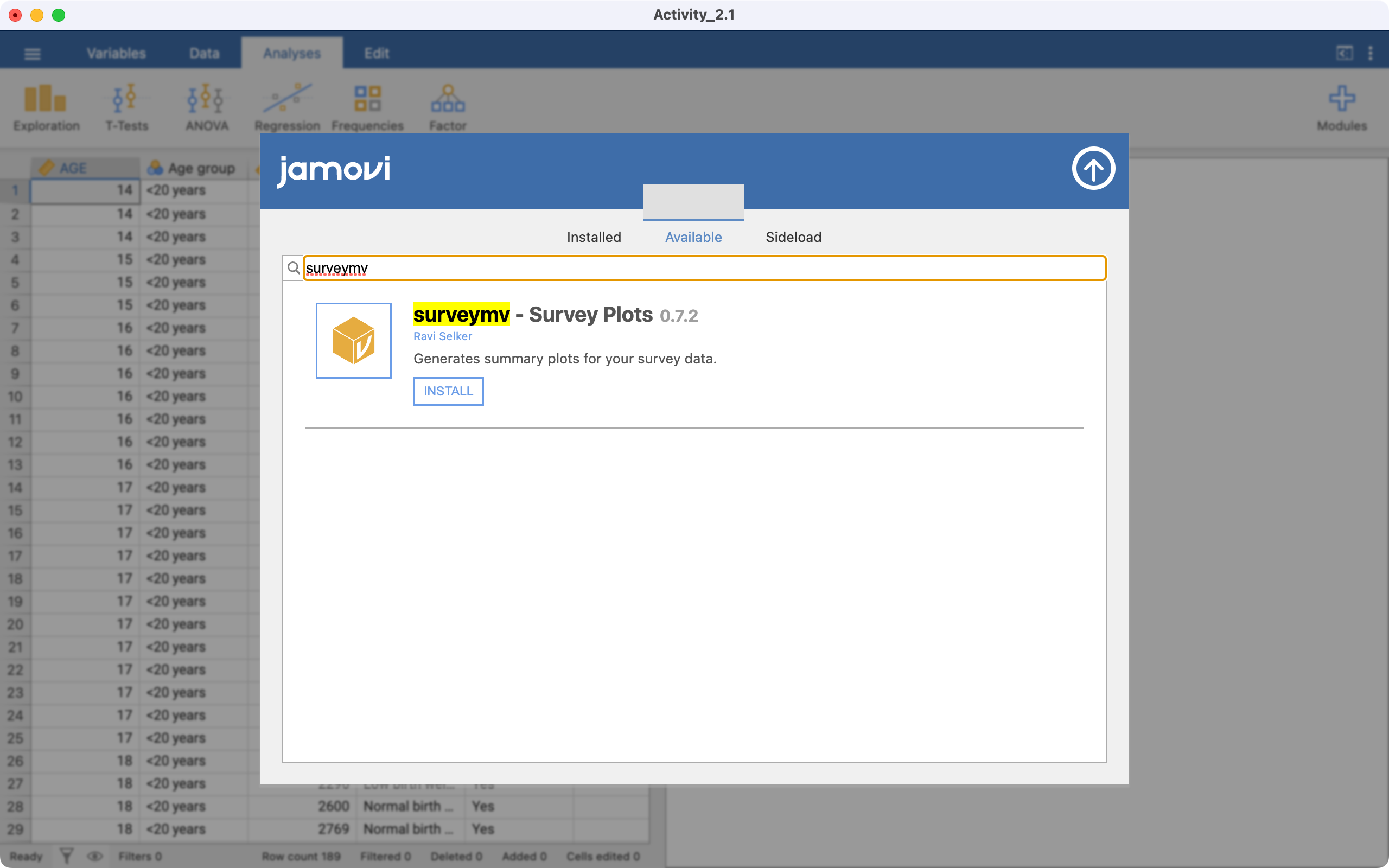
Task: Open the Variables ribbon tab
Action: (x=116, y=53)
